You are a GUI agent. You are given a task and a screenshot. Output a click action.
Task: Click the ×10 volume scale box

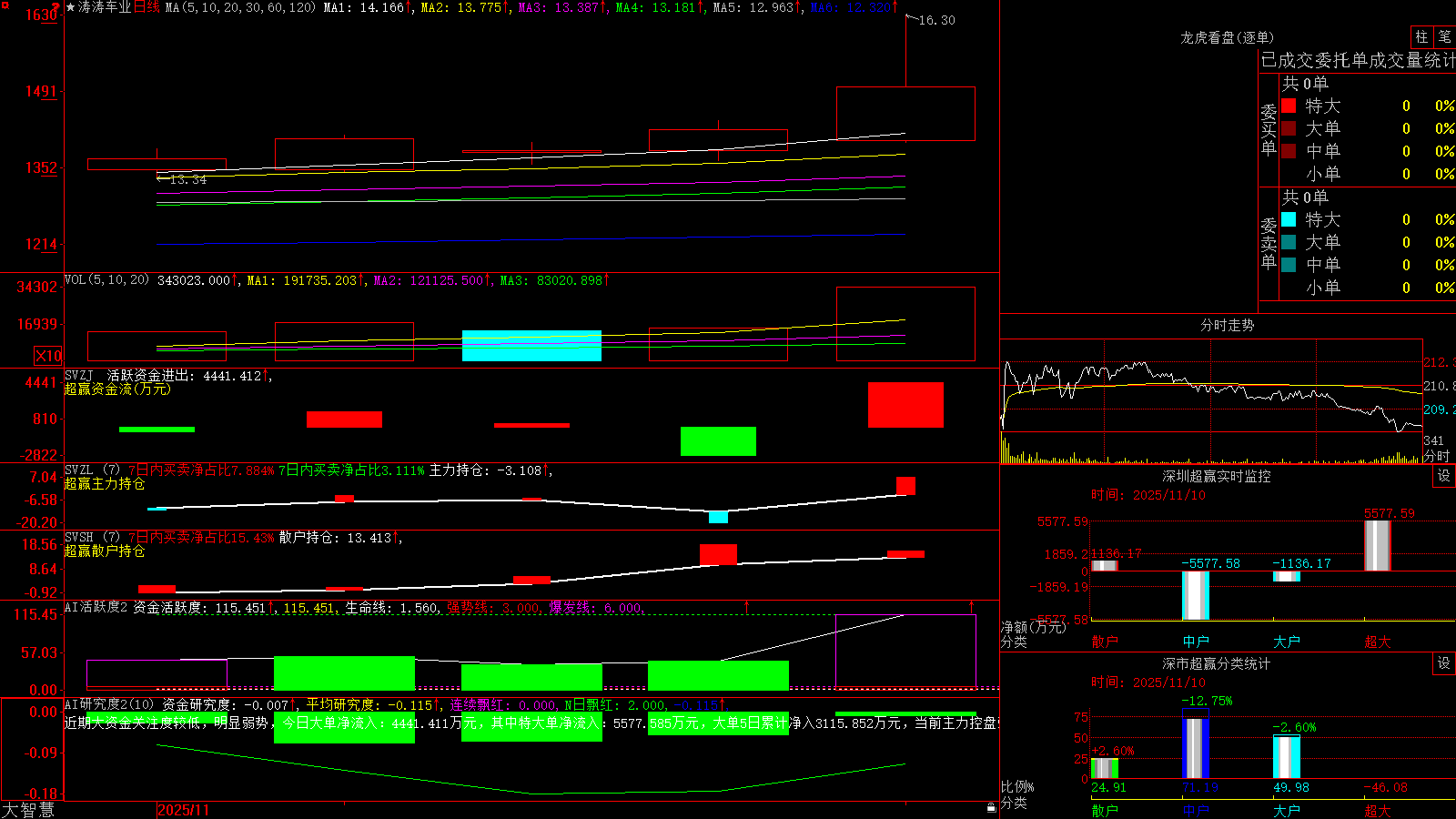click(48, 356)
